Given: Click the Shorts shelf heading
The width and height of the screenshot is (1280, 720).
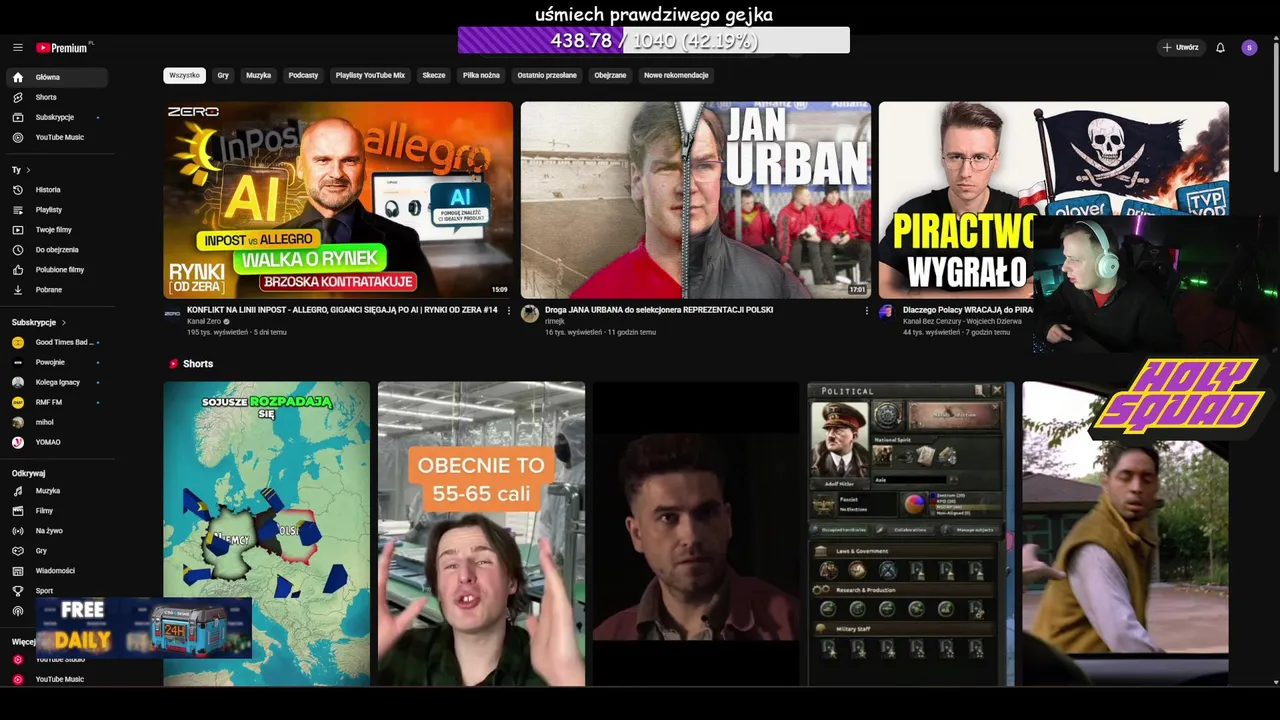Looking at the screenshot, I should click(x=198, y=364).
